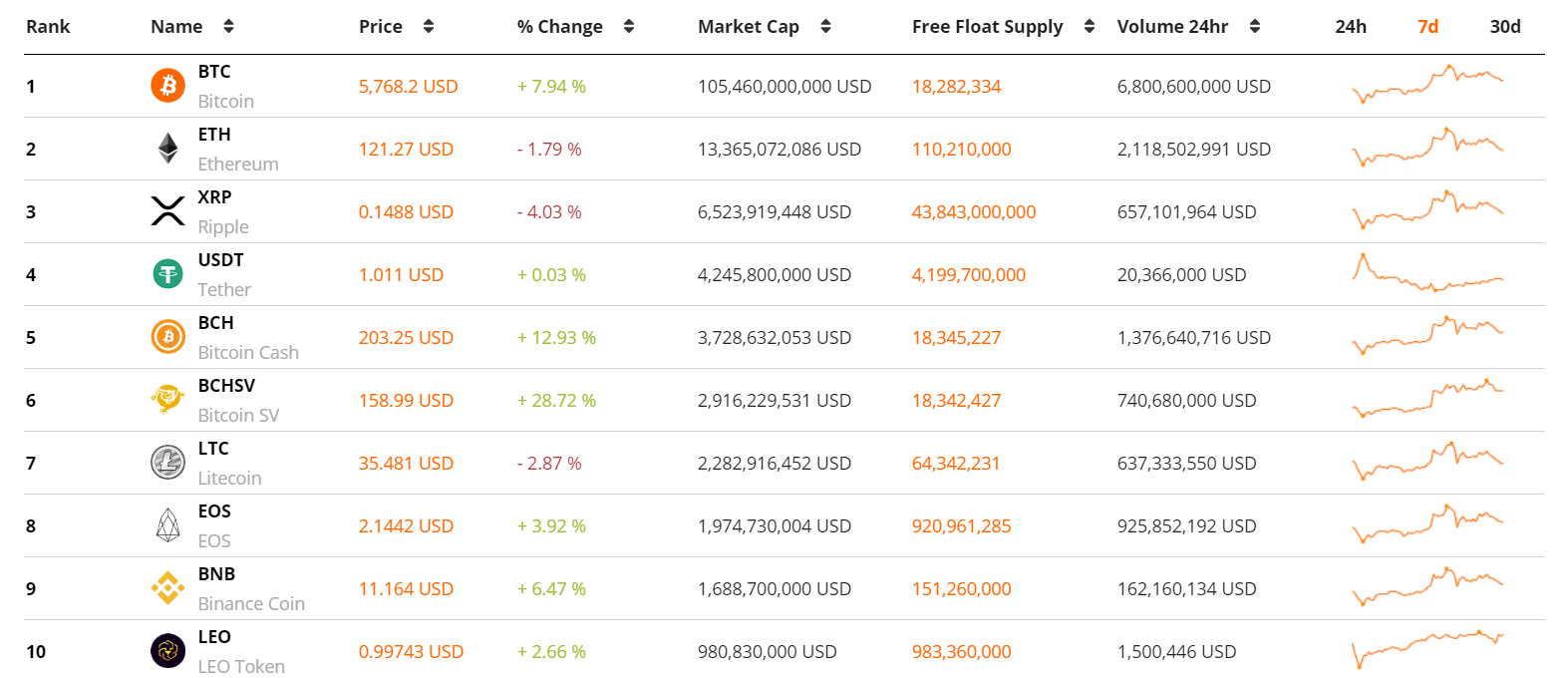Sort by Market Cap column arrows
The height and width of the screenshot is (678, 1568).
coord(825,27)
